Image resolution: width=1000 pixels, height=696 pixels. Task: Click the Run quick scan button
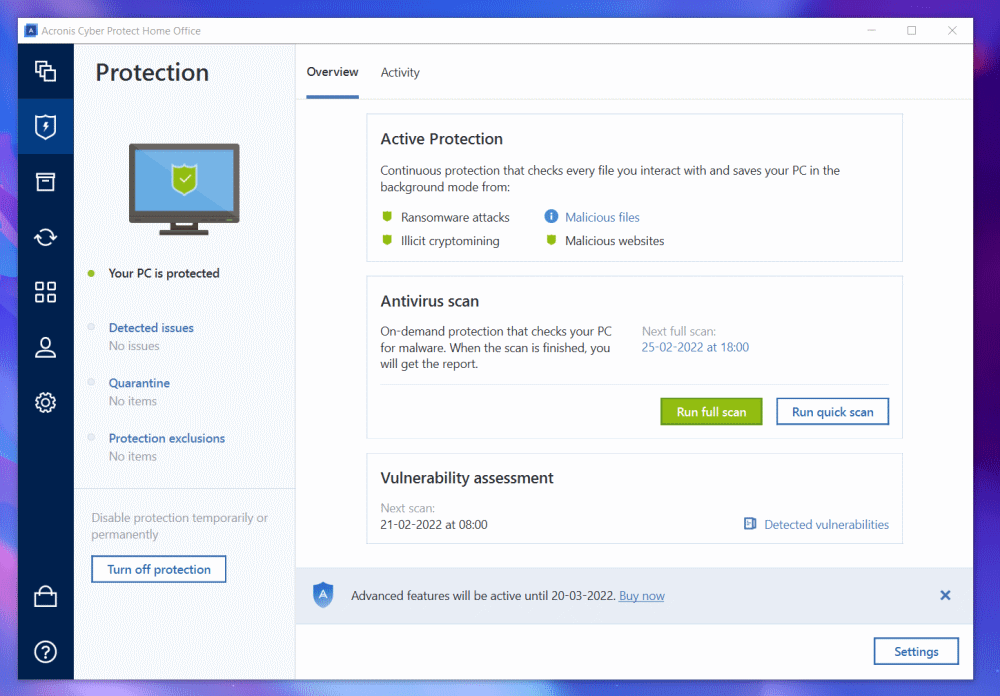(x=832, y=412)
